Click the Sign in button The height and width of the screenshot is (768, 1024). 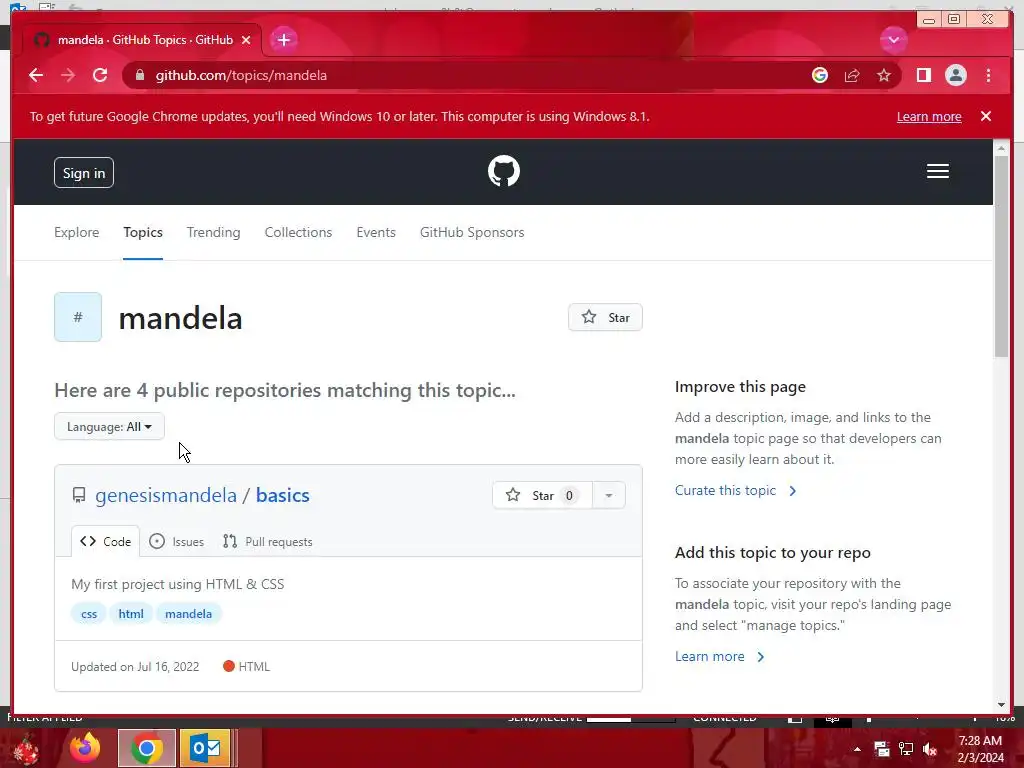pyautogui.click(x=84, y=172)
